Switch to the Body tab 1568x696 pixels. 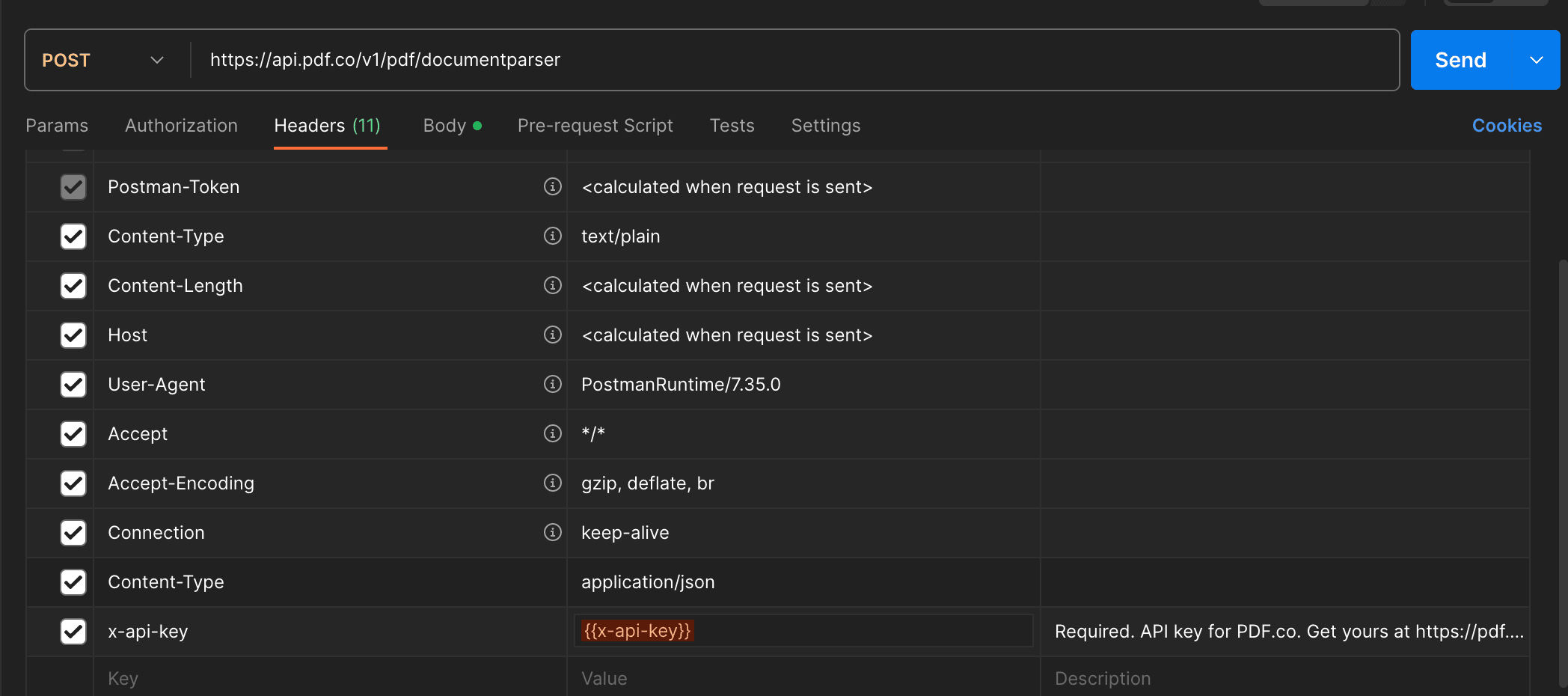coord(445,126)
